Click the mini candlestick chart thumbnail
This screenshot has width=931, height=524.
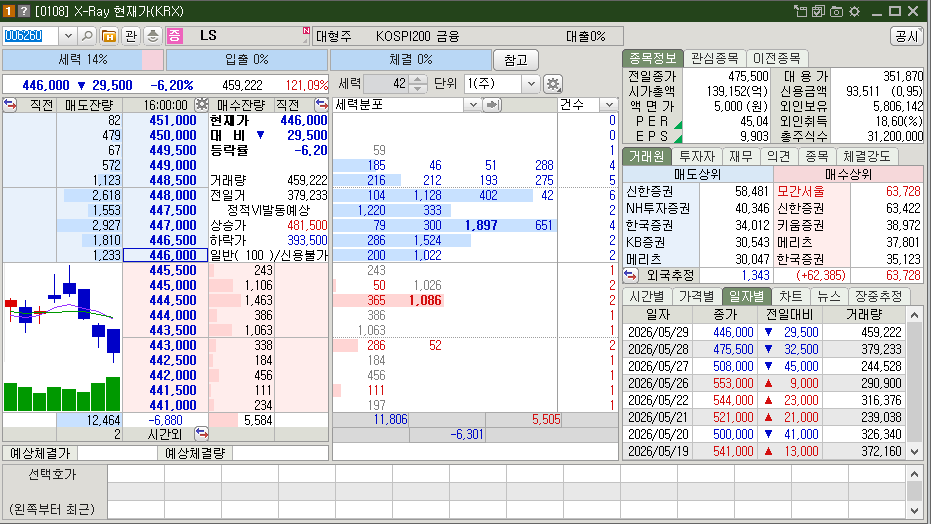coord(62,338)
